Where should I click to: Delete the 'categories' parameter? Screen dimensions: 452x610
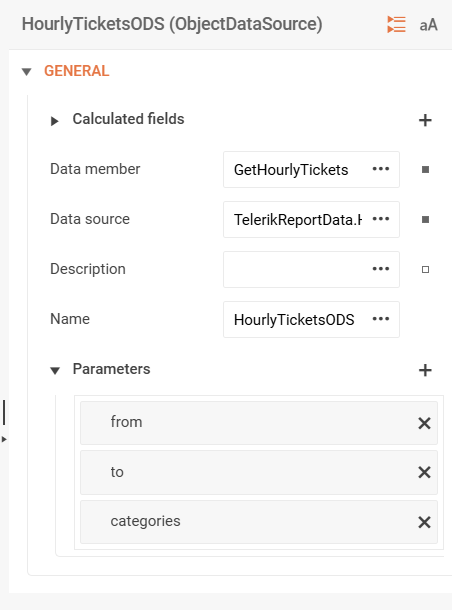click(x=424, y=522)
